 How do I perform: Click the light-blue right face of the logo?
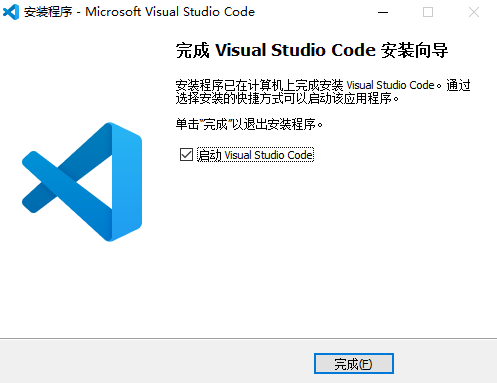127,182
